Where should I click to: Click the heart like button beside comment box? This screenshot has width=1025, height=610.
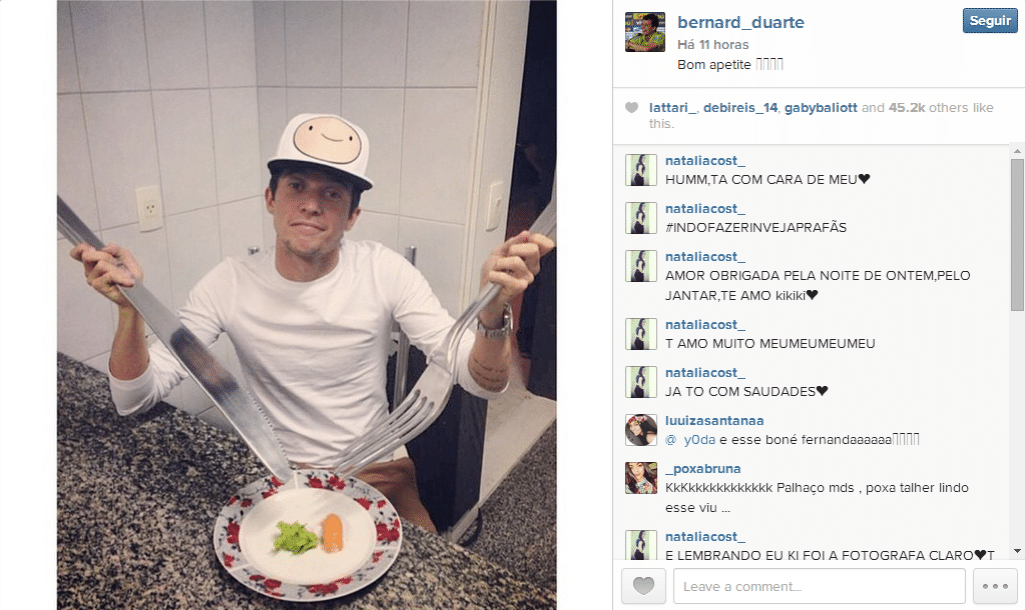coord(643,586)
